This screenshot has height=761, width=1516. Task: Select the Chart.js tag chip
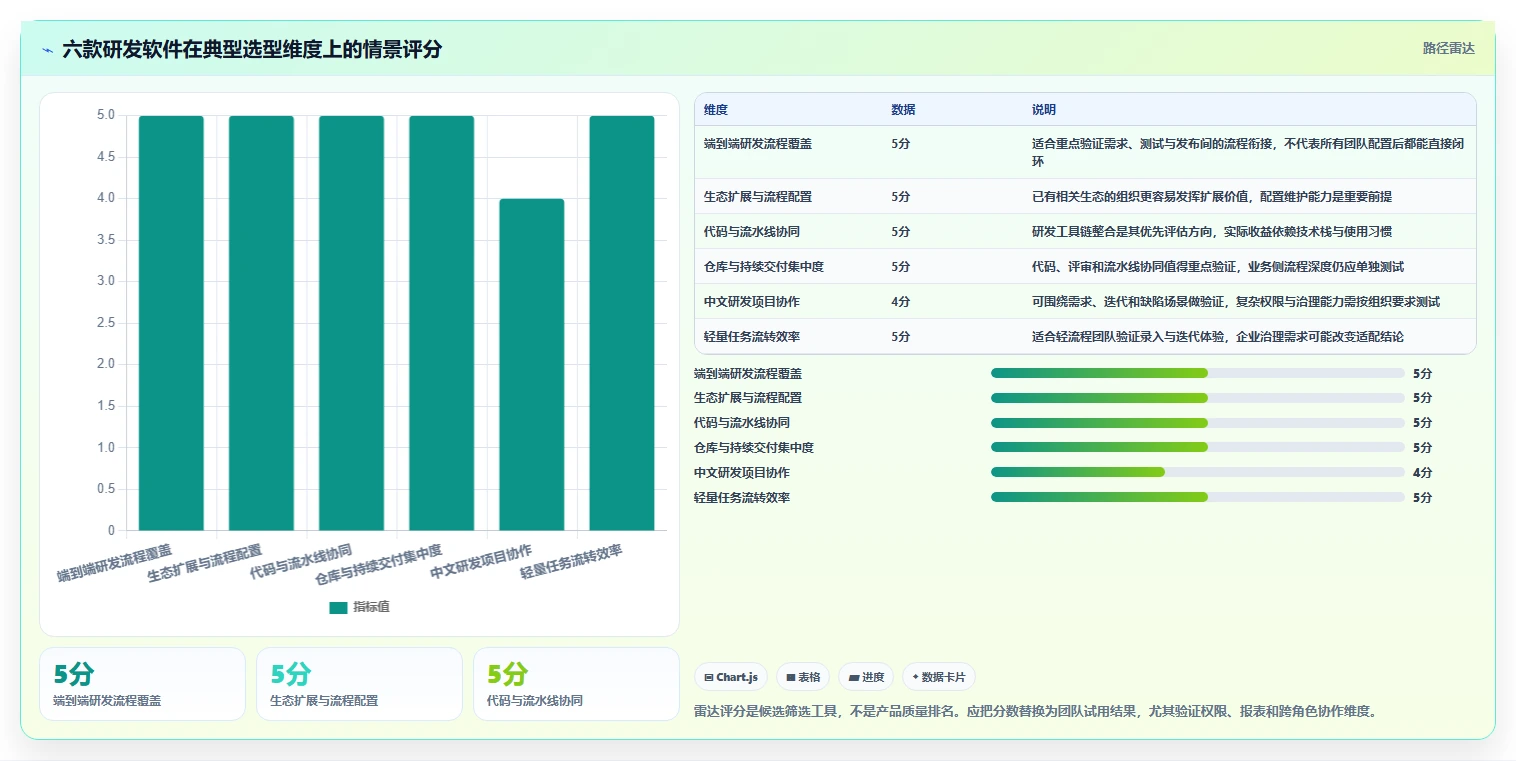731,677
